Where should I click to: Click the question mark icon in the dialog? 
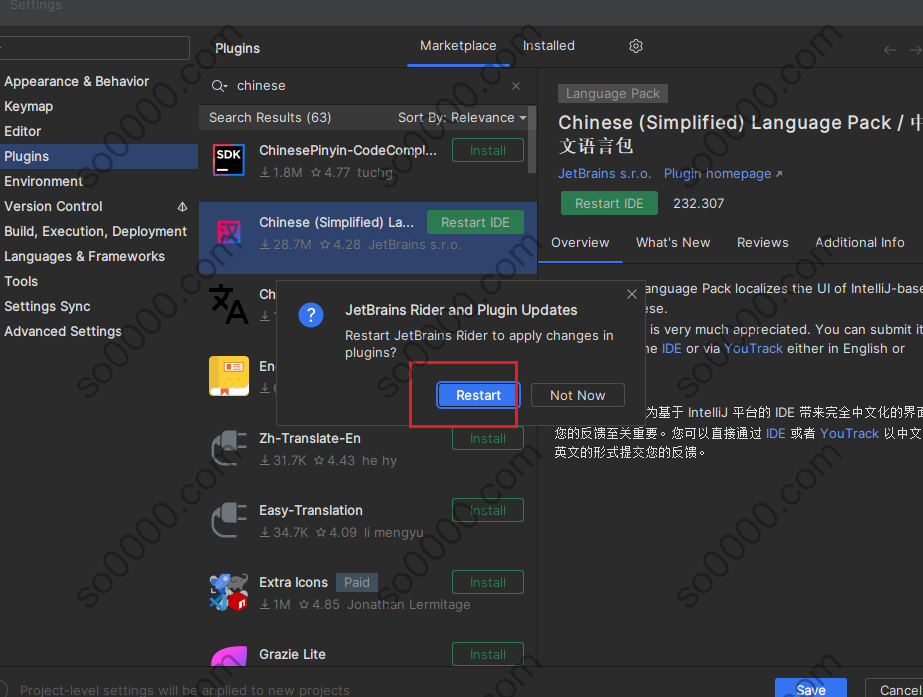[x=311, y=315]
